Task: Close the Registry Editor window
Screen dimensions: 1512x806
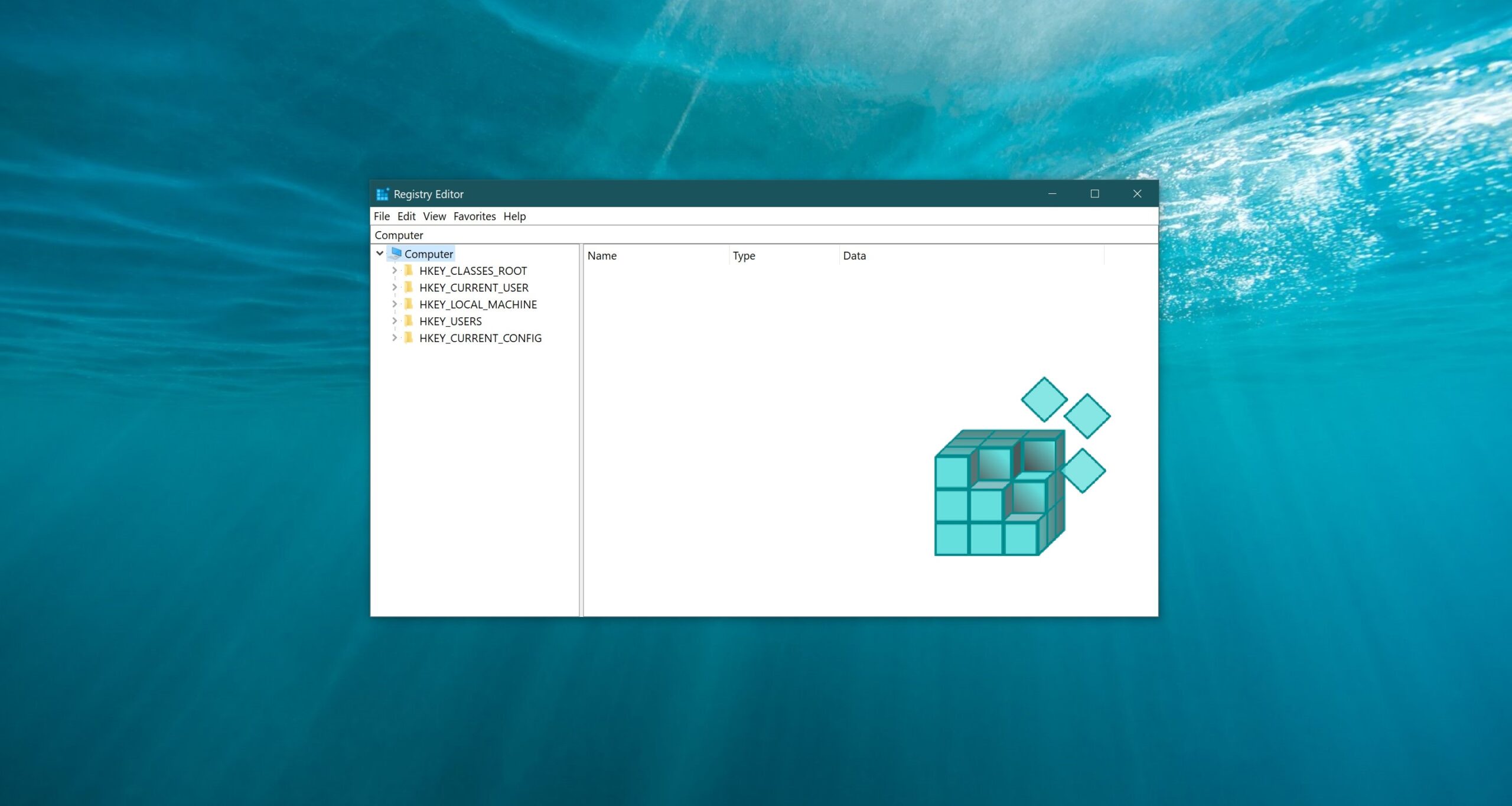Action: [x=1137, y=194]
